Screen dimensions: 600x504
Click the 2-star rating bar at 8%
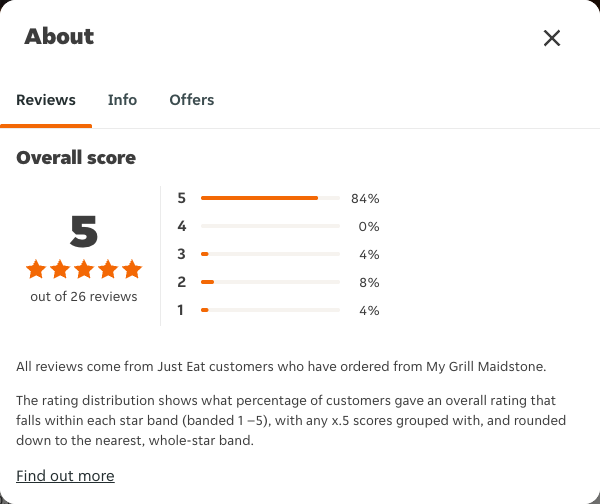point(270,282)
